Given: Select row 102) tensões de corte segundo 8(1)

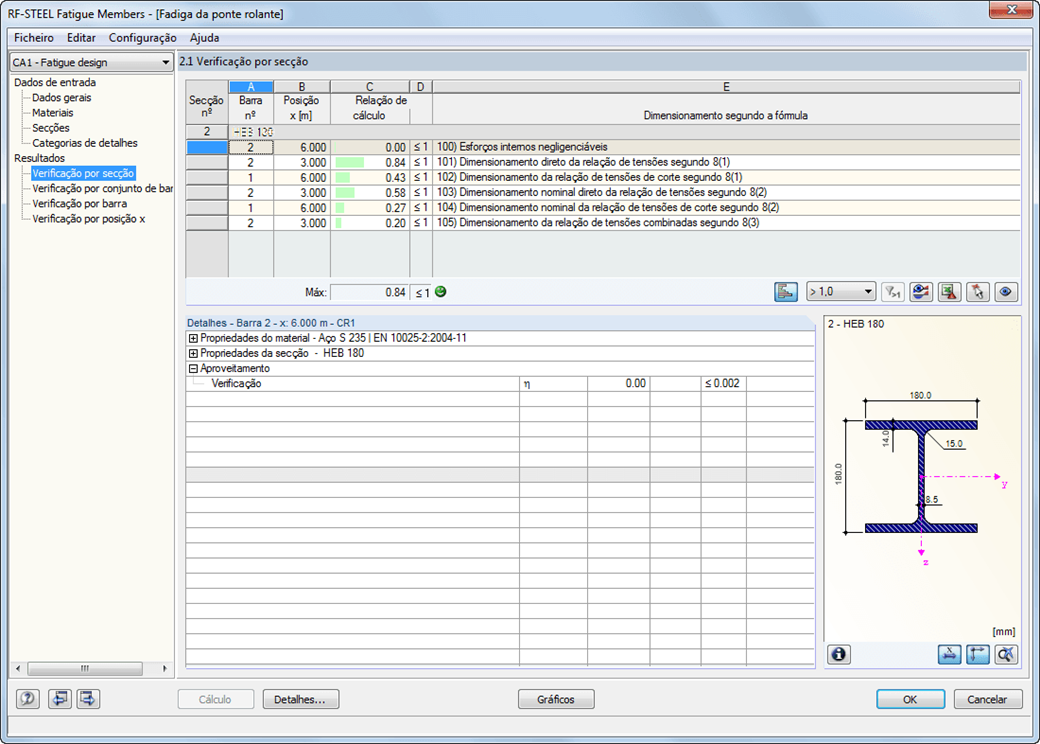Looking at the screenshot, I should coord(603,178).
